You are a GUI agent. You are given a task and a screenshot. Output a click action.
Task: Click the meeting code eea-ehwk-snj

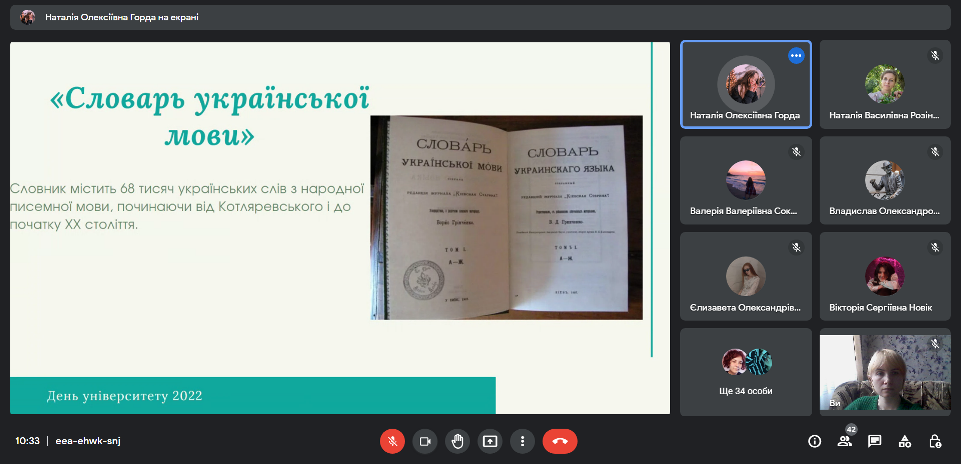(88, 441)
